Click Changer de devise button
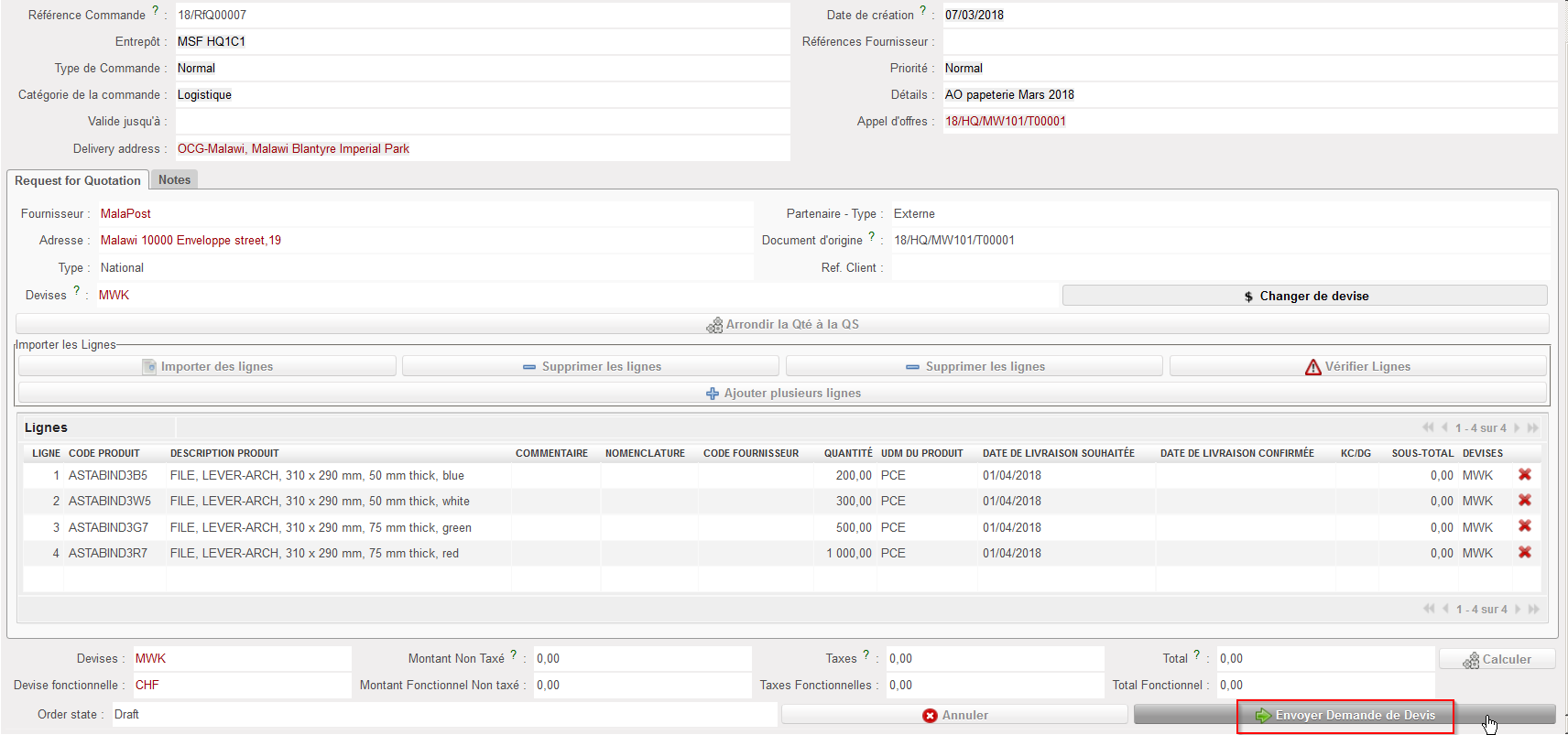Screen dimensions: 1568x735 (x=1304, y=296)
